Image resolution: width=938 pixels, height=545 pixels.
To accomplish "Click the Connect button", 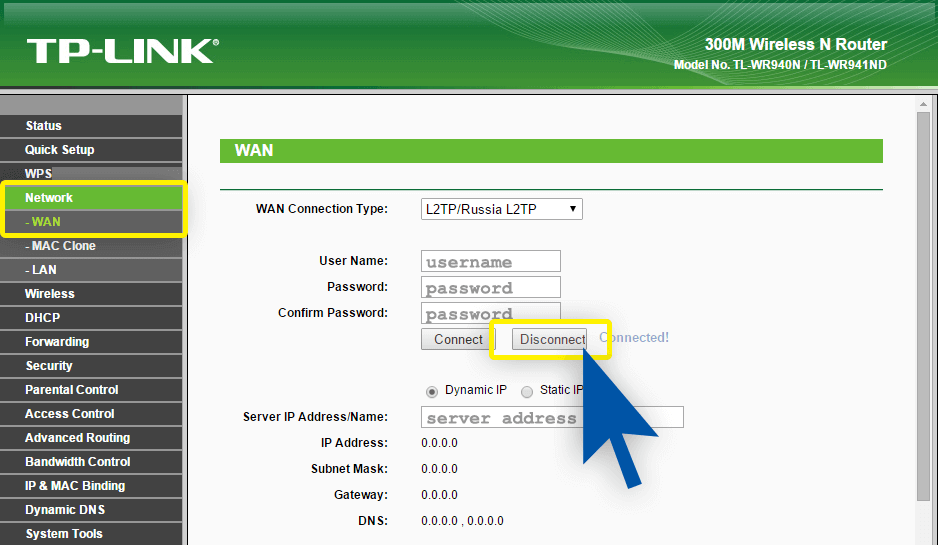I will [458, 339].
